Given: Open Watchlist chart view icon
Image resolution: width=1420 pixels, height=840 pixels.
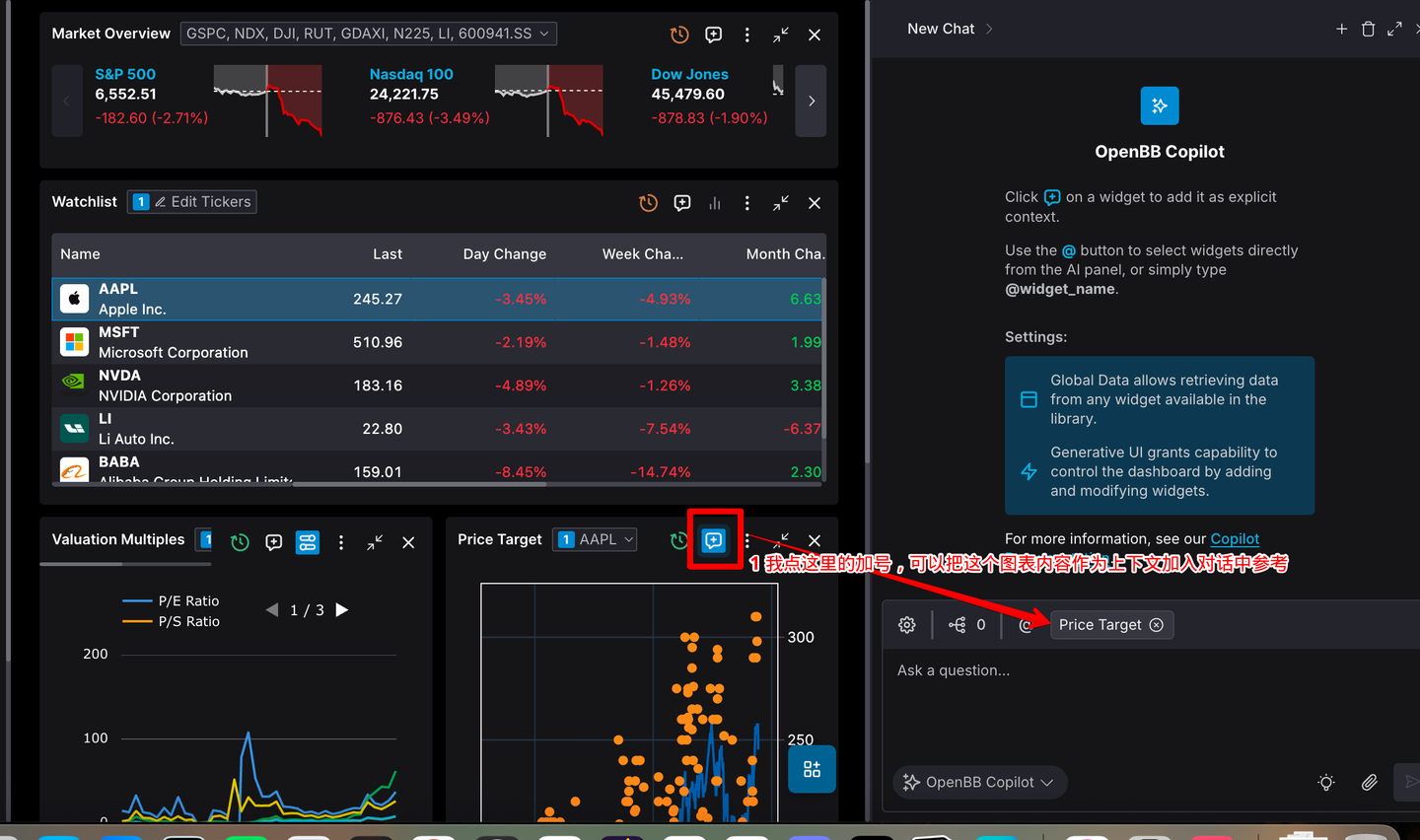Looking at the screenshot, I should pyautogui.click(x=715, y=203).
